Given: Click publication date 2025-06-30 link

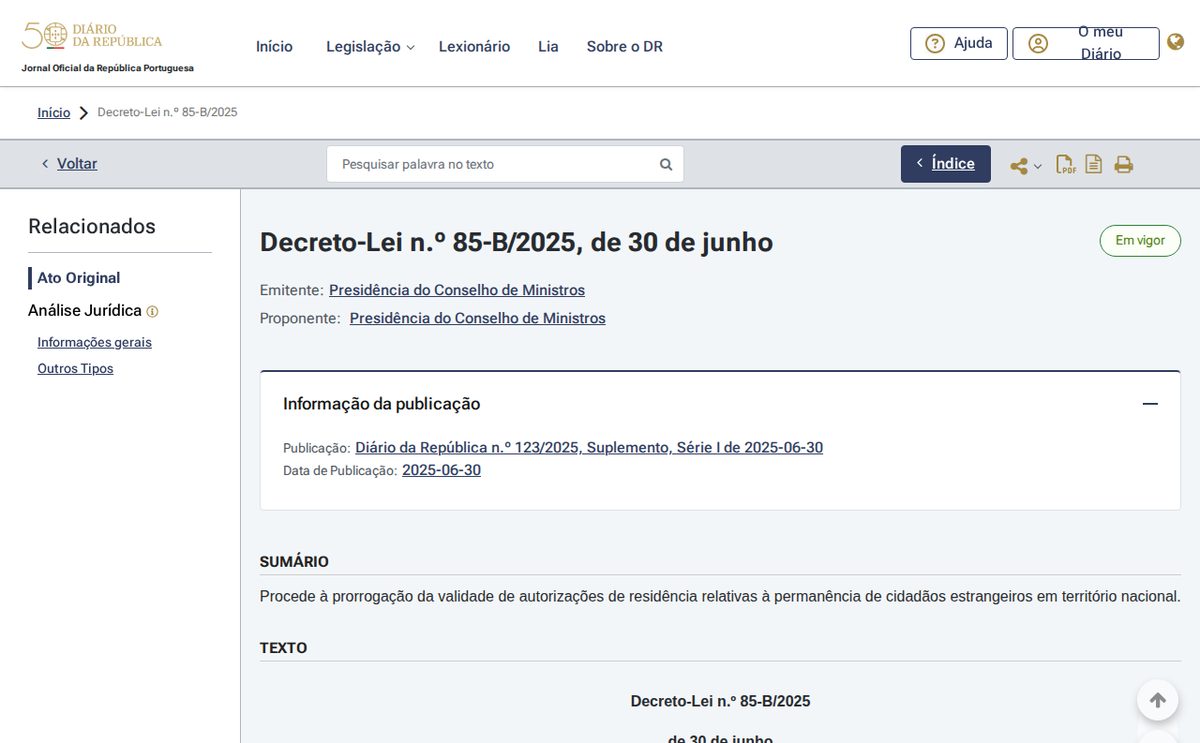Looking at the screenshot, I should [x=441, y=470].
